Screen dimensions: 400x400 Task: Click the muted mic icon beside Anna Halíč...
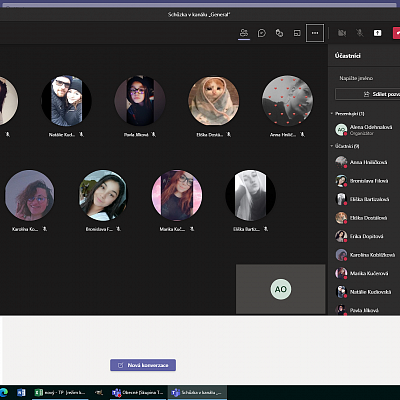[302, 134]
